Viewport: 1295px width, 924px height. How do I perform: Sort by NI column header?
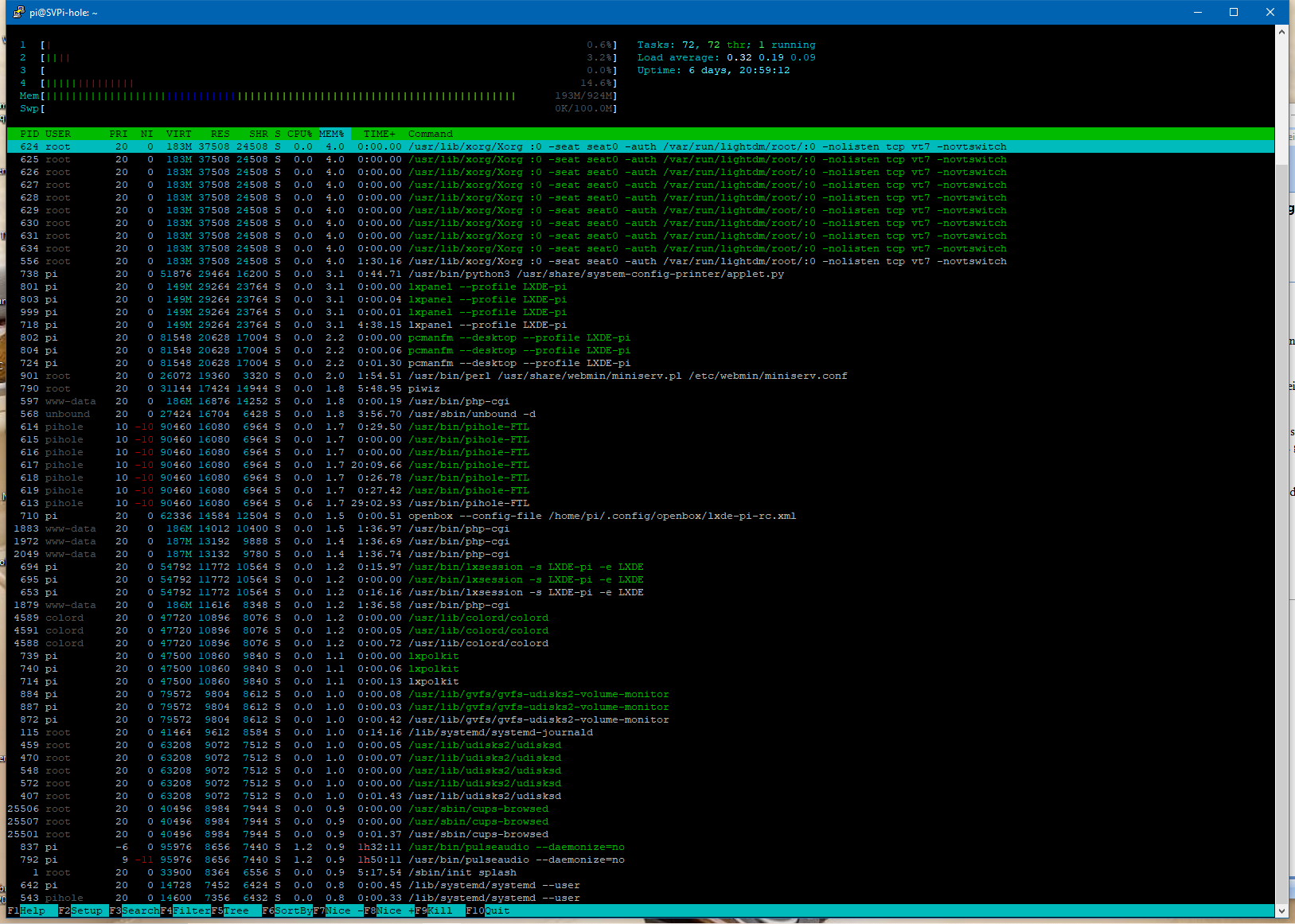click(147, 134)
